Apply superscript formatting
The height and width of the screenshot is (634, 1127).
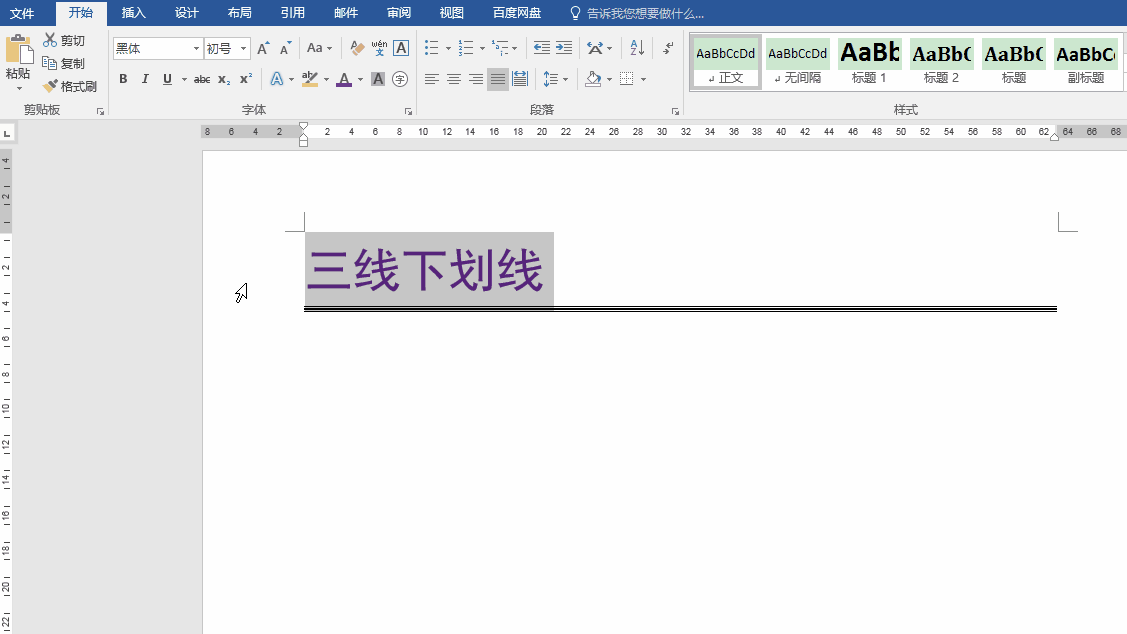[243, 79]
